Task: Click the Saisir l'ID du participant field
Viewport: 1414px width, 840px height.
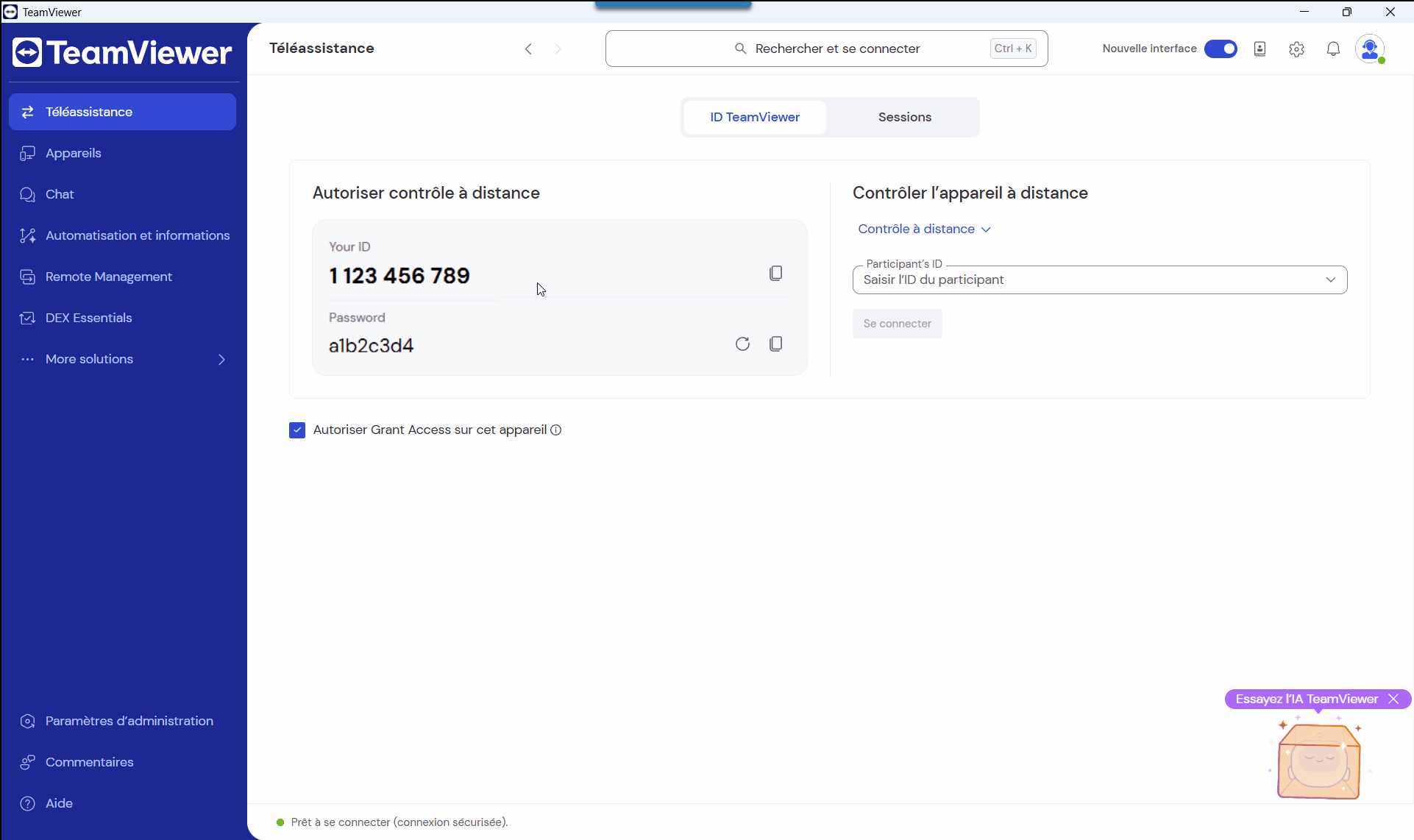Action: click(1099, 280)
